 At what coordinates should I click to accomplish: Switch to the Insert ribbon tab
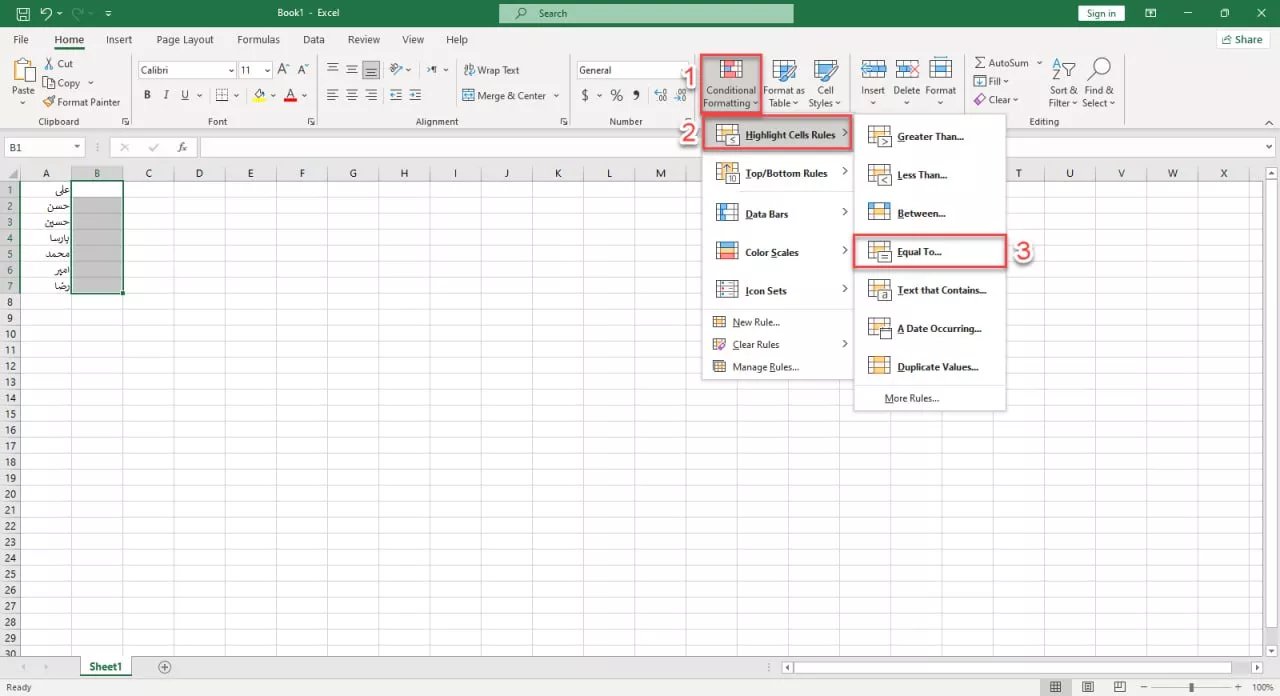click(x=119, y=40)
